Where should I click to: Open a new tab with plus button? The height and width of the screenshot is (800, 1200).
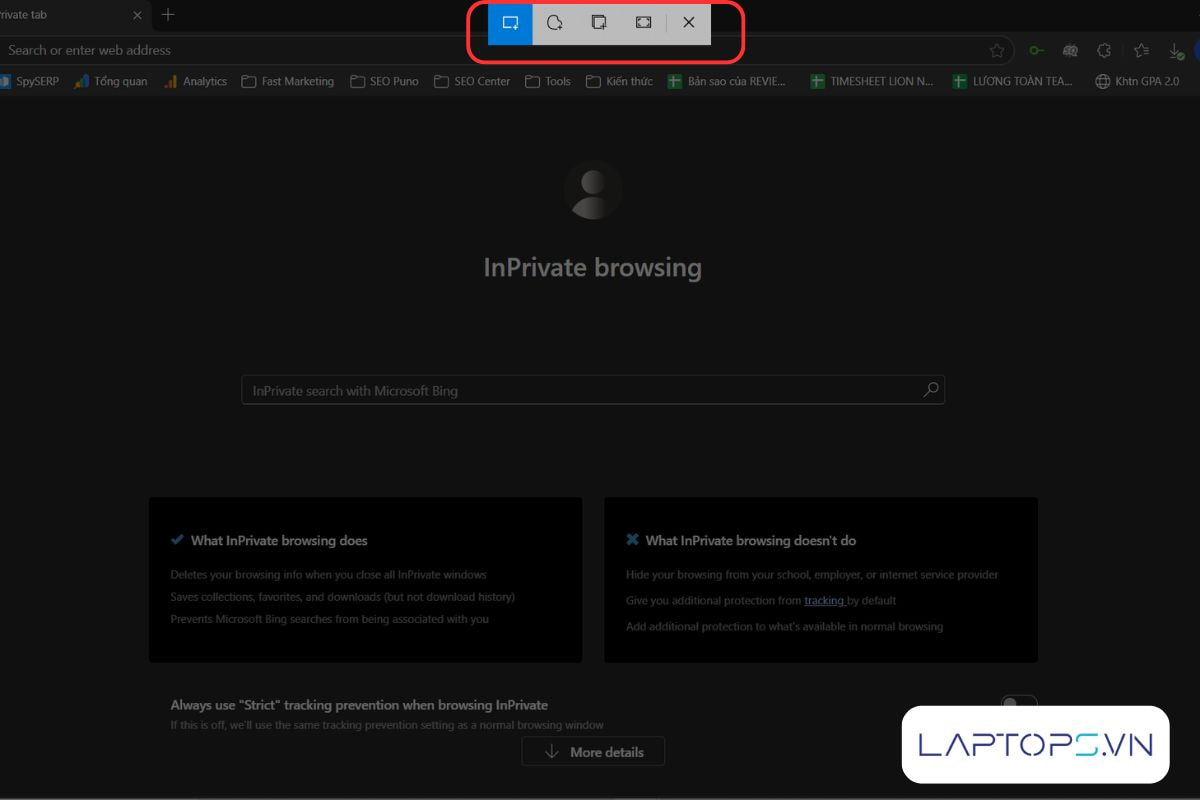tap(168, 15)
